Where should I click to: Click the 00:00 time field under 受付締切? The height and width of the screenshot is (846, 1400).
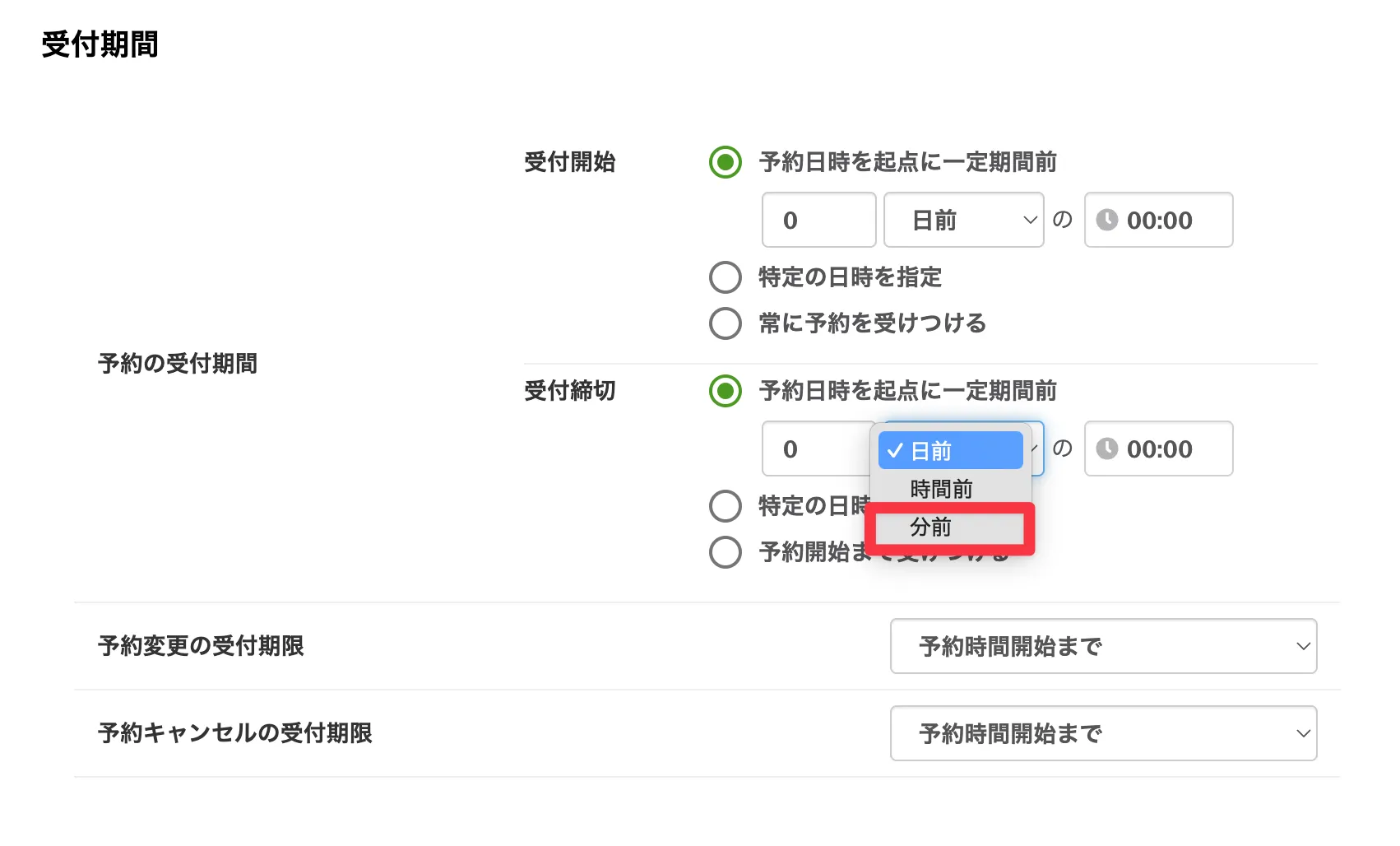pos(1158,449)
